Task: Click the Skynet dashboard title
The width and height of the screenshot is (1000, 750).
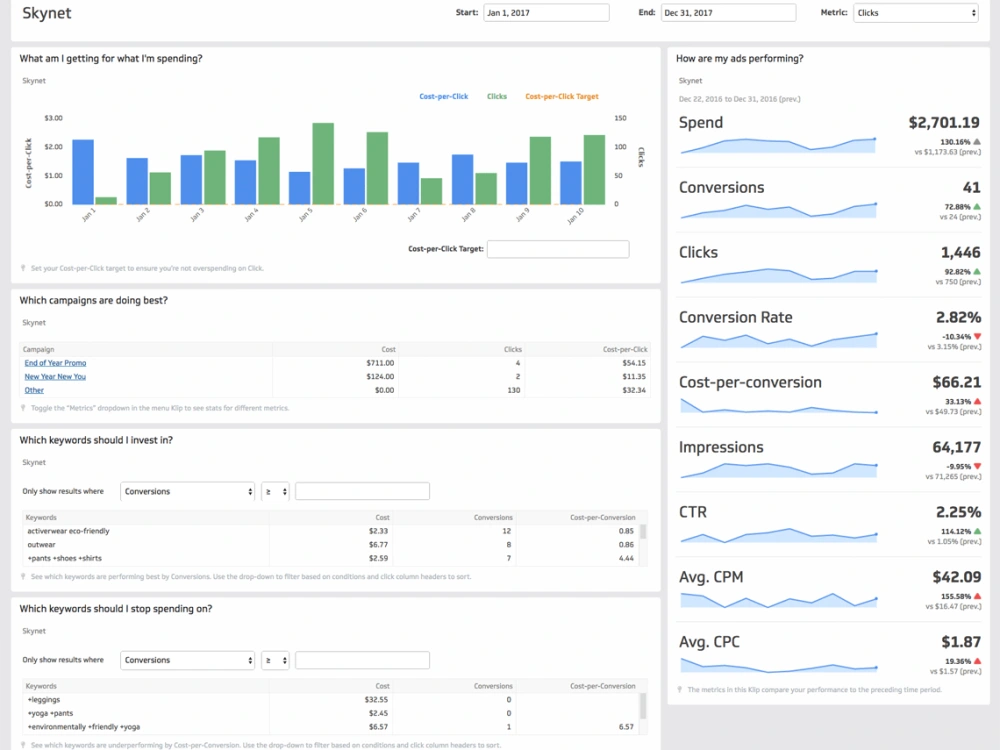Action: (x=47, y=13)
